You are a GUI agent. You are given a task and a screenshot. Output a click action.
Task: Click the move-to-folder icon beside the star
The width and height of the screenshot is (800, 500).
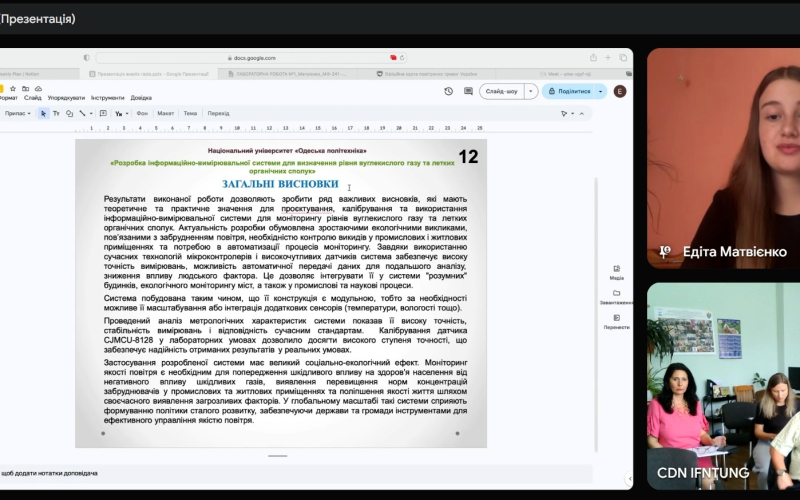point(26,89)
